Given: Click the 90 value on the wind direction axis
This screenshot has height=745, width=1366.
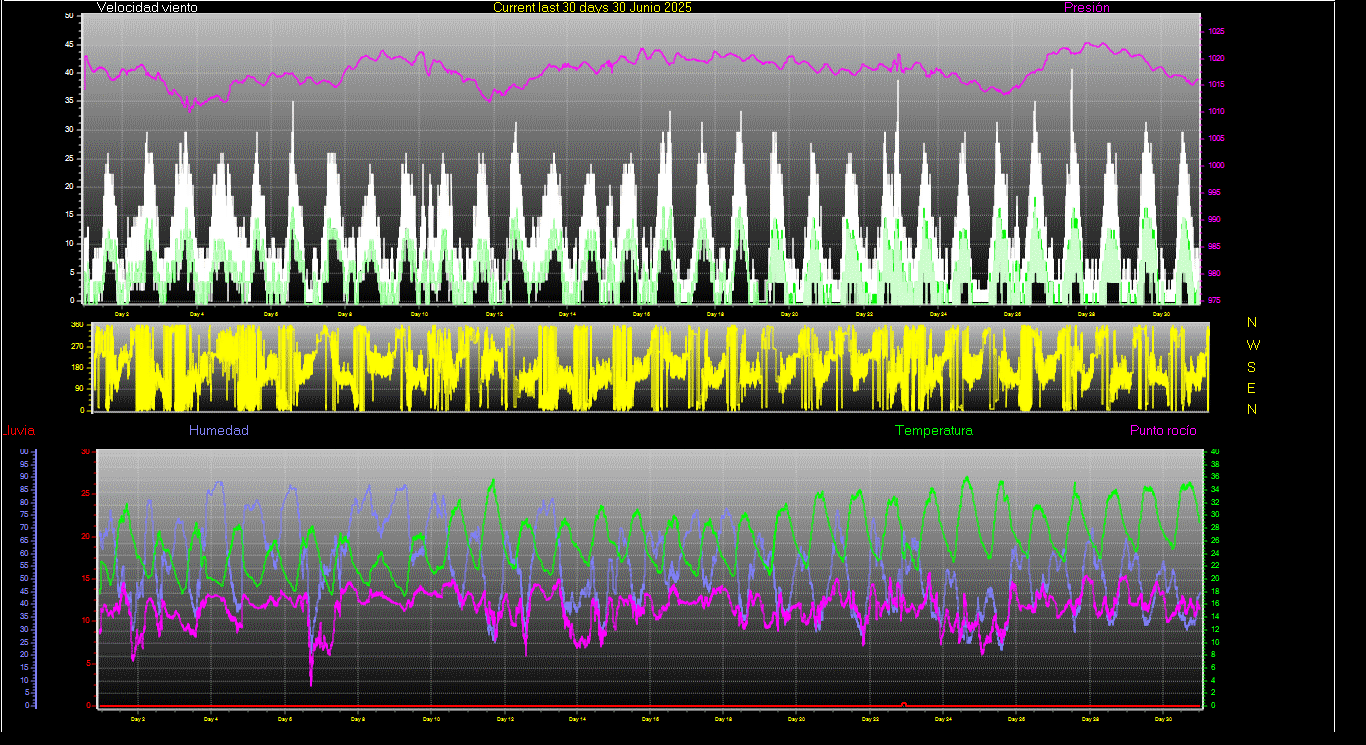Looking at the screenshot, I should pyautogui.click(x=78, y=388).
